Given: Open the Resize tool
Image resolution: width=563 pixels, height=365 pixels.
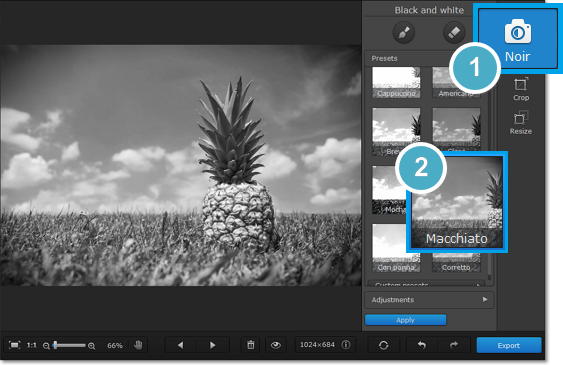Looking at the screenshot, I should click(x=521, y=123).
